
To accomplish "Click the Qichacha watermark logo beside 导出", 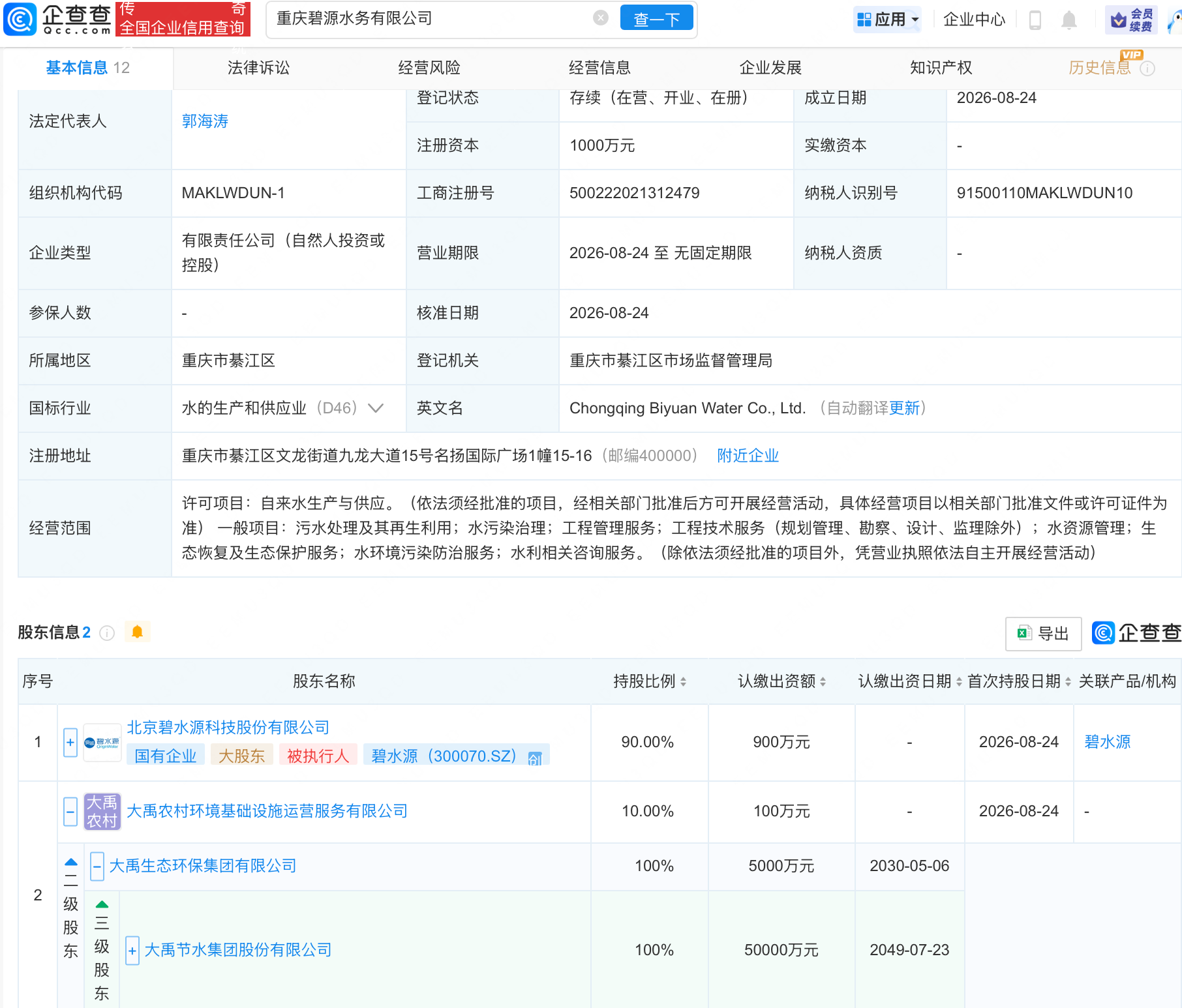I will pos(1136,632).
